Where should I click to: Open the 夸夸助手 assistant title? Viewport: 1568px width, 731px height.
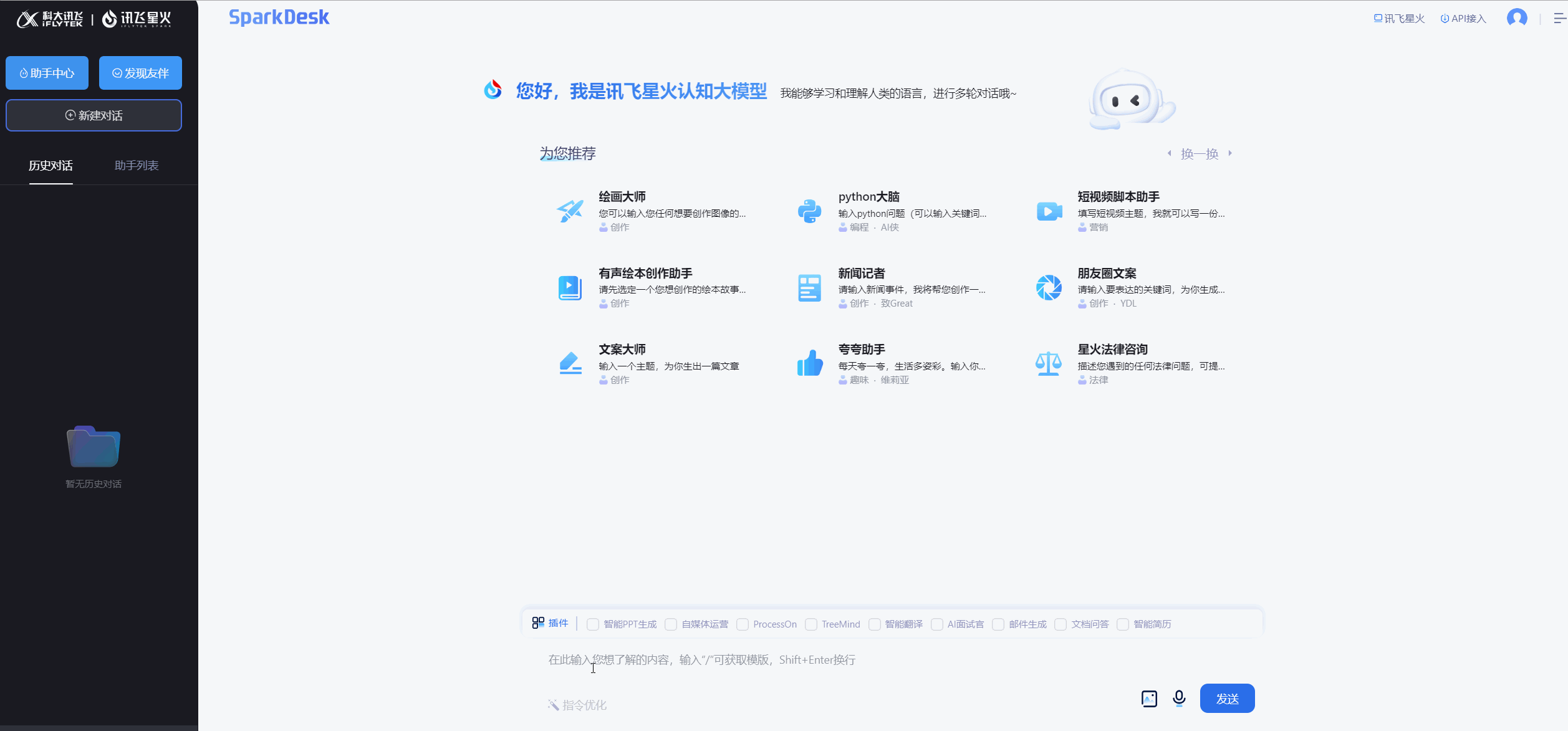coord(862,350)
